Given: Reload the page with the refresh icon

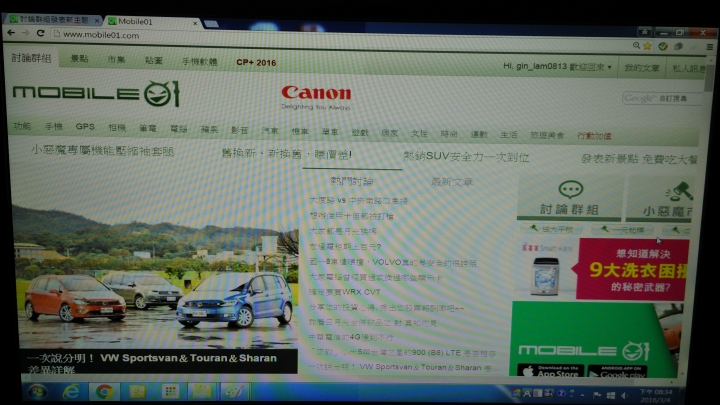Looking at the screenshot, I should (x=40, y=33).
